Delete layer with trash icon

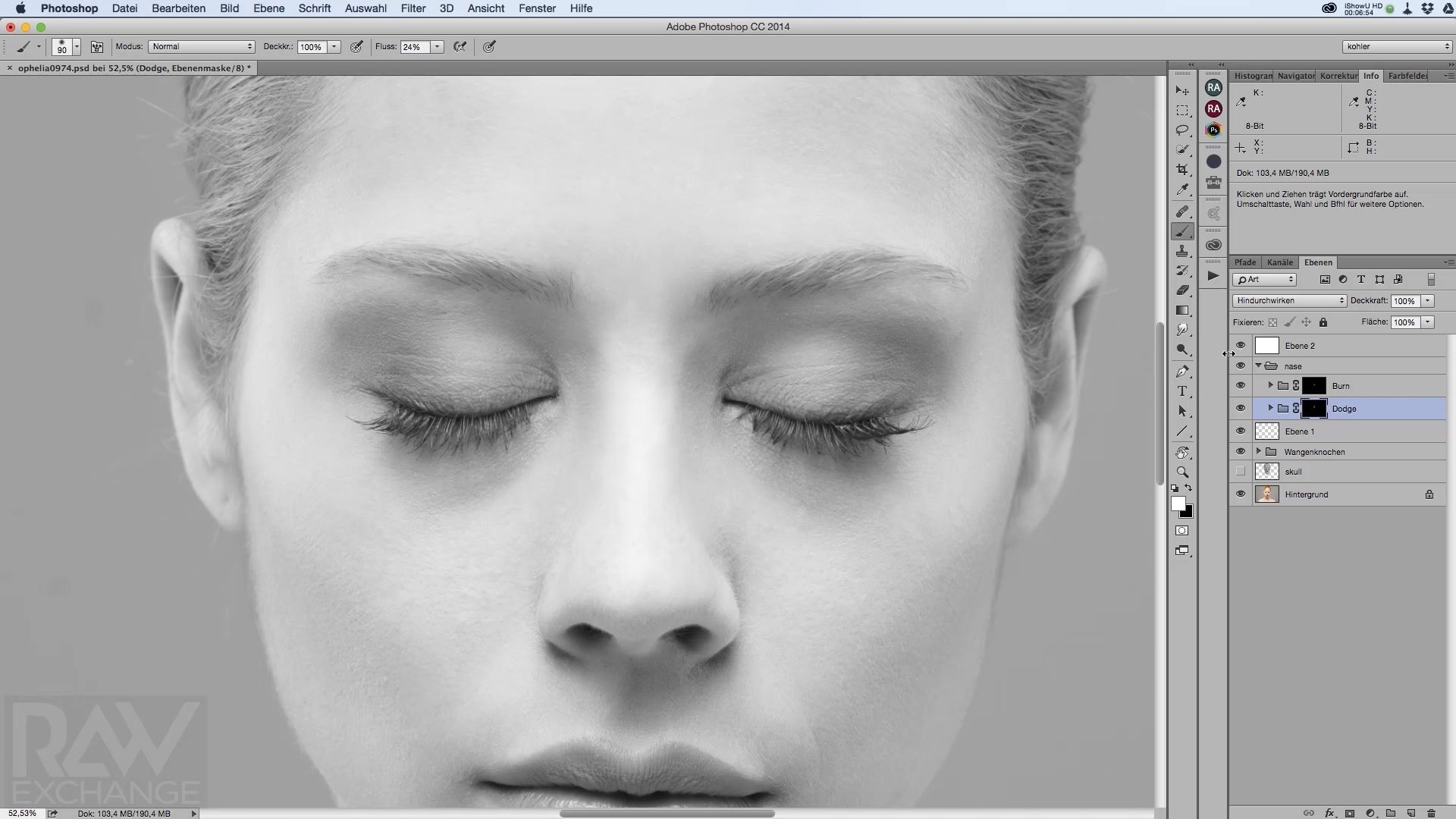[x=1431, y=813]
